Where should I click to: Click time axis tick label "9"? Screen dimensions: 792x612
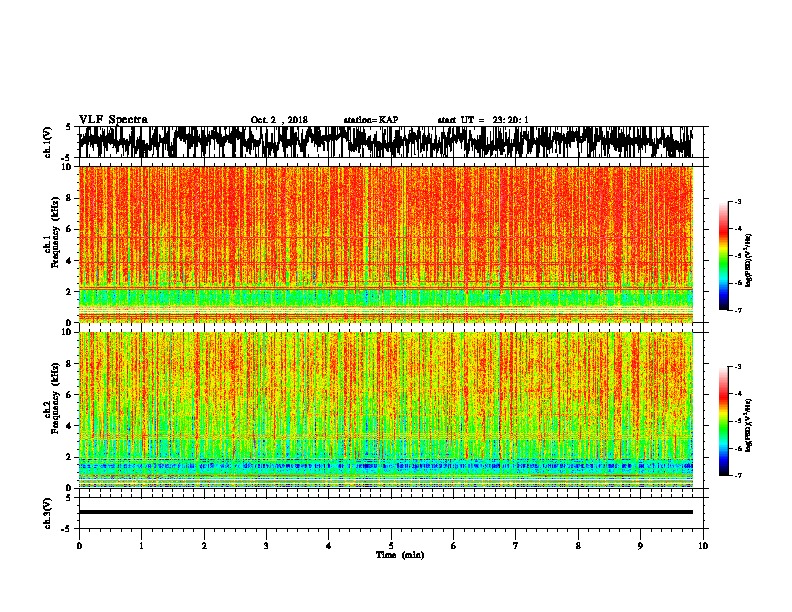pyautogui.click(x=640, y=546)
